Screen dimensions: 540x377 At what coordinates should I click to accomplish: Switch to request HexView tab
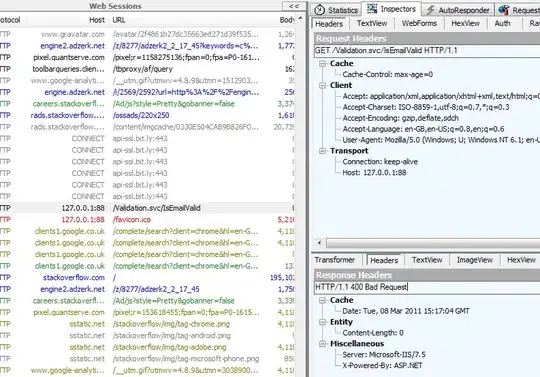[x=465, y=23]
